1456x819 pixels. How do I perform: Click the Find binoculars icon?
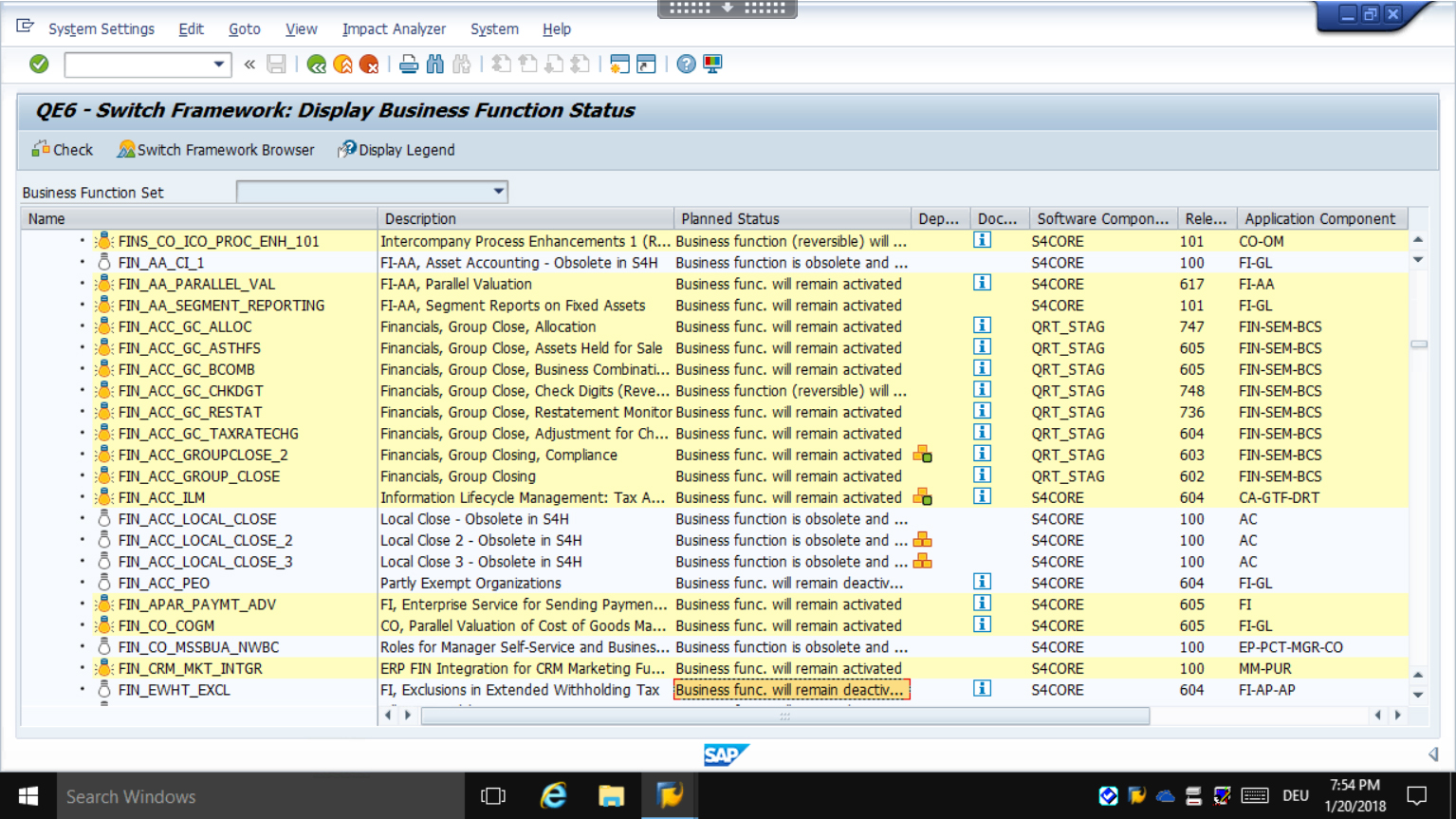[435, 64]
